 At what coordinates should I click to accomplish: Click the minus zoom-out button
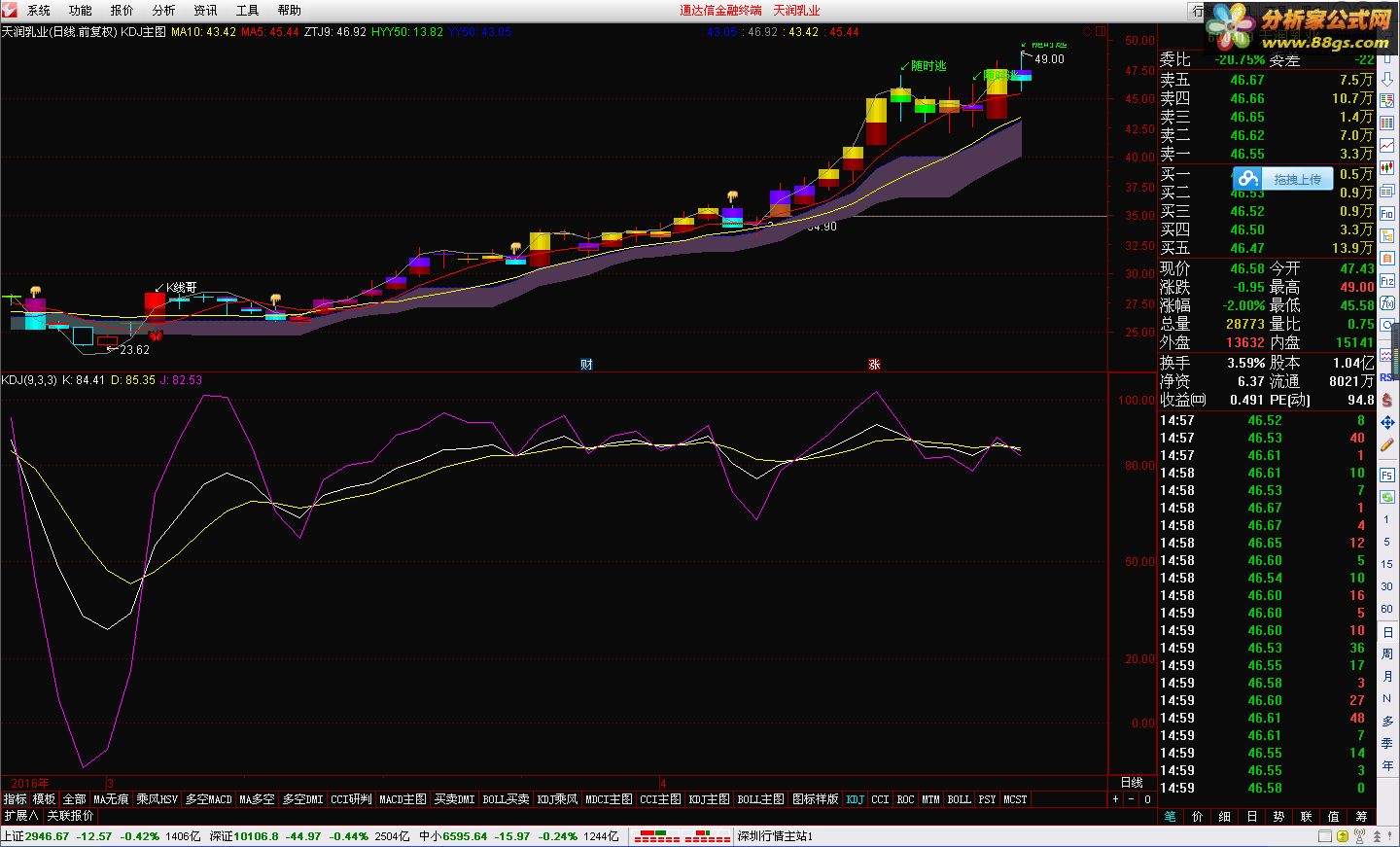(x=1131, y=799)
